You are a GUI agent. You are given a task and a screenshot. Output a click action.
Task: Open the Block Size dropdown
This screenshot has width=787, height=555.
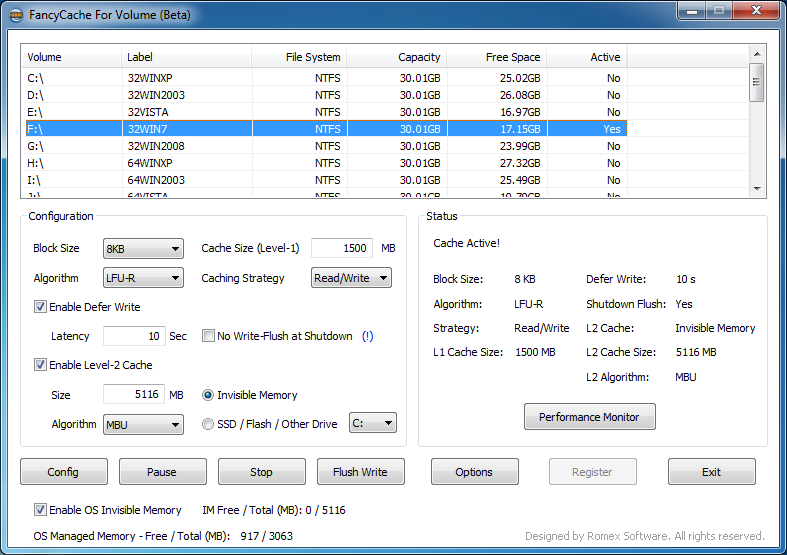(x=143, y=248)
